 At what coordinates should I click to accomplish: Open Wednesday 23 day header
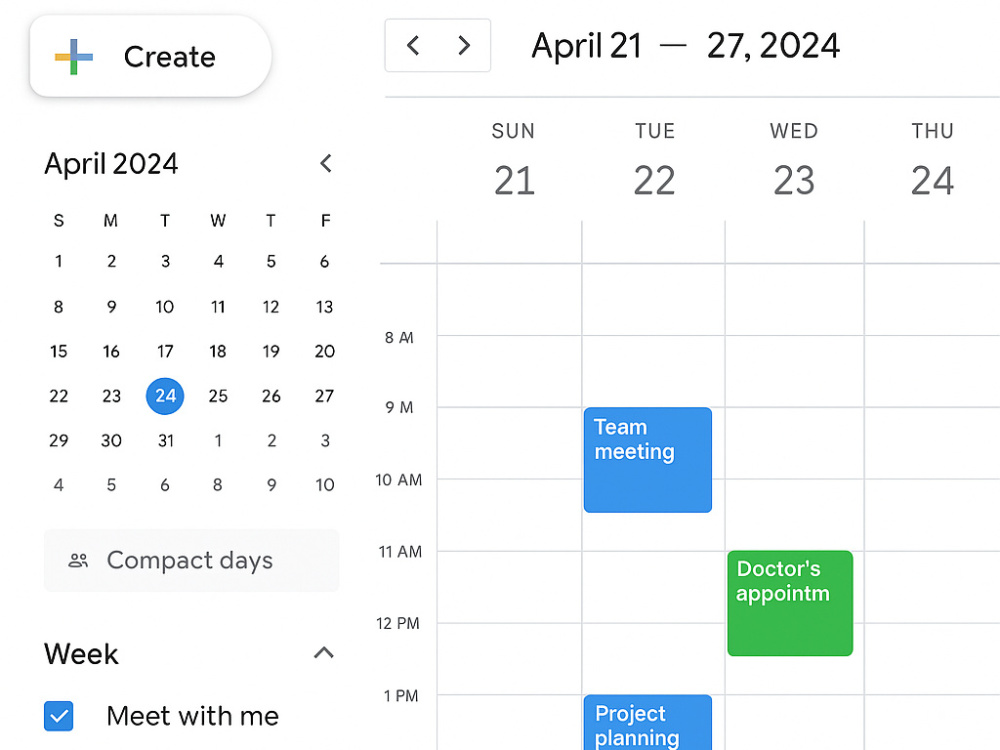794,161
